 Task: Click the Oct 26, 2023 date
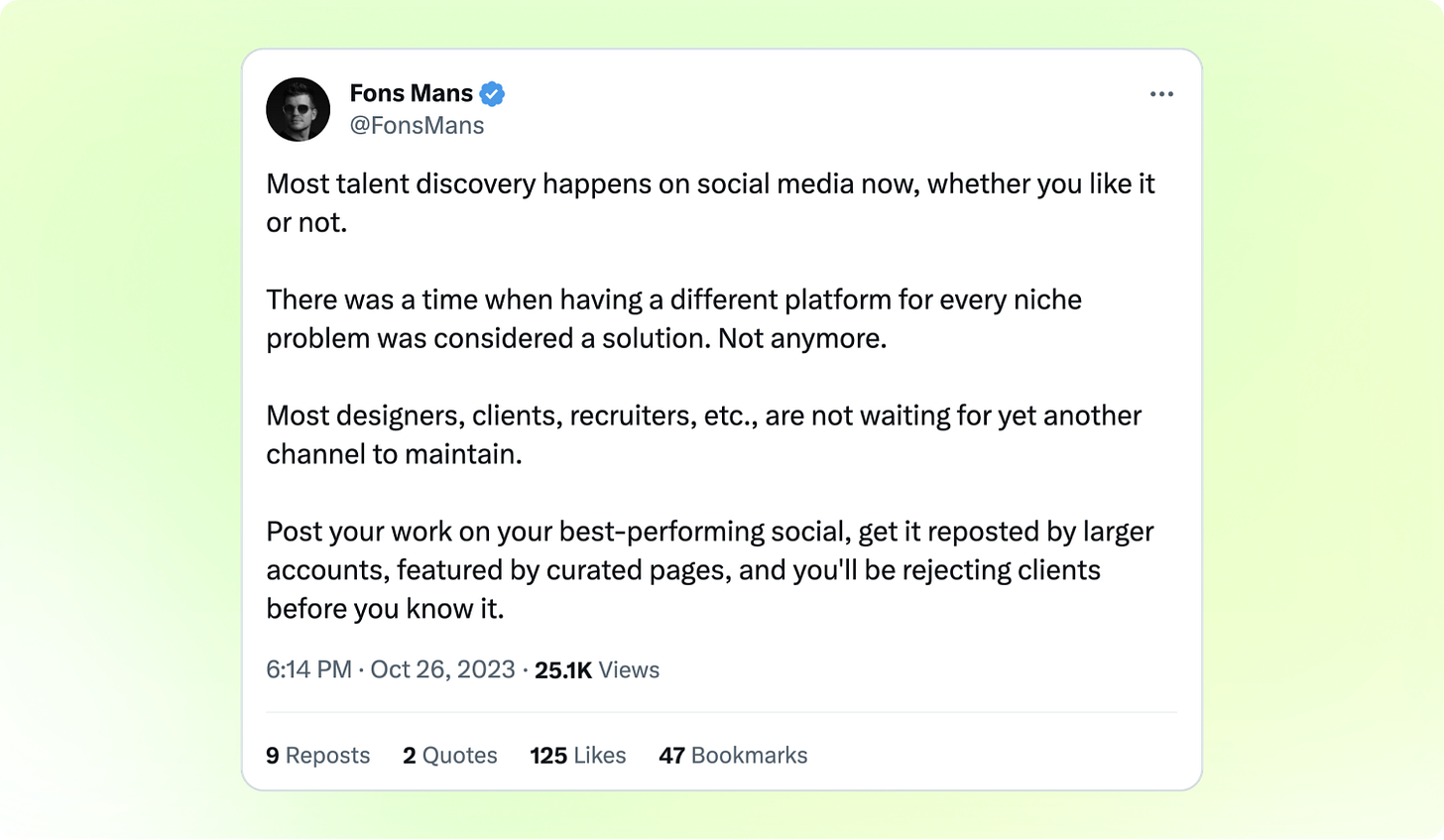[x=442, y=670]
